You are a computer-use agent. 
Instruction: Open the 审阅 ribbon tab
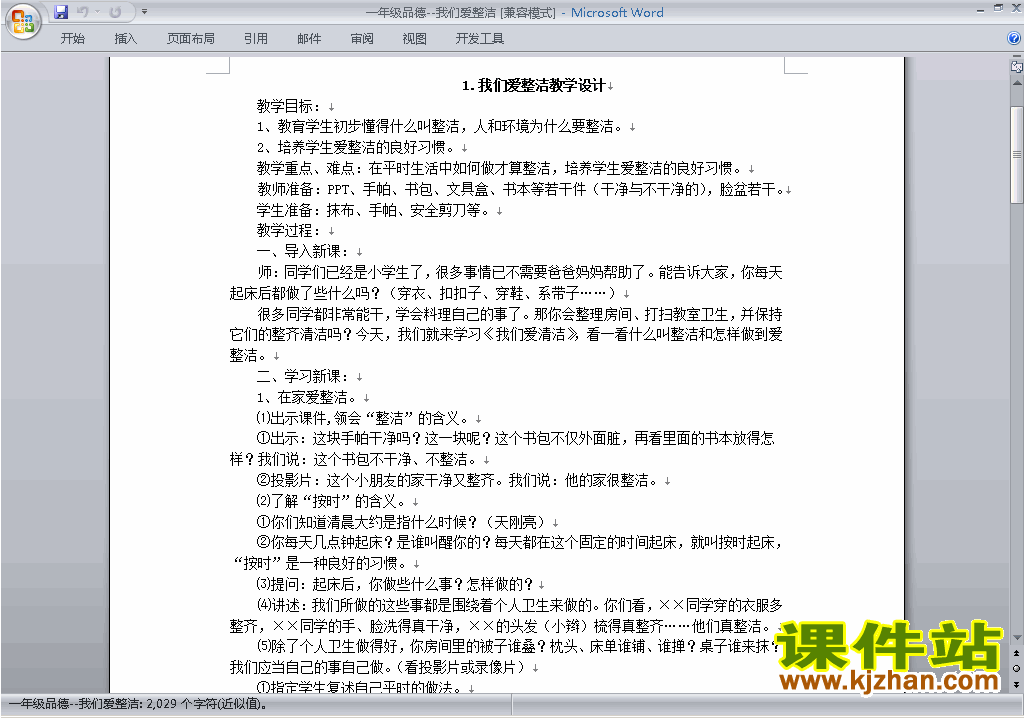[362, 39]
